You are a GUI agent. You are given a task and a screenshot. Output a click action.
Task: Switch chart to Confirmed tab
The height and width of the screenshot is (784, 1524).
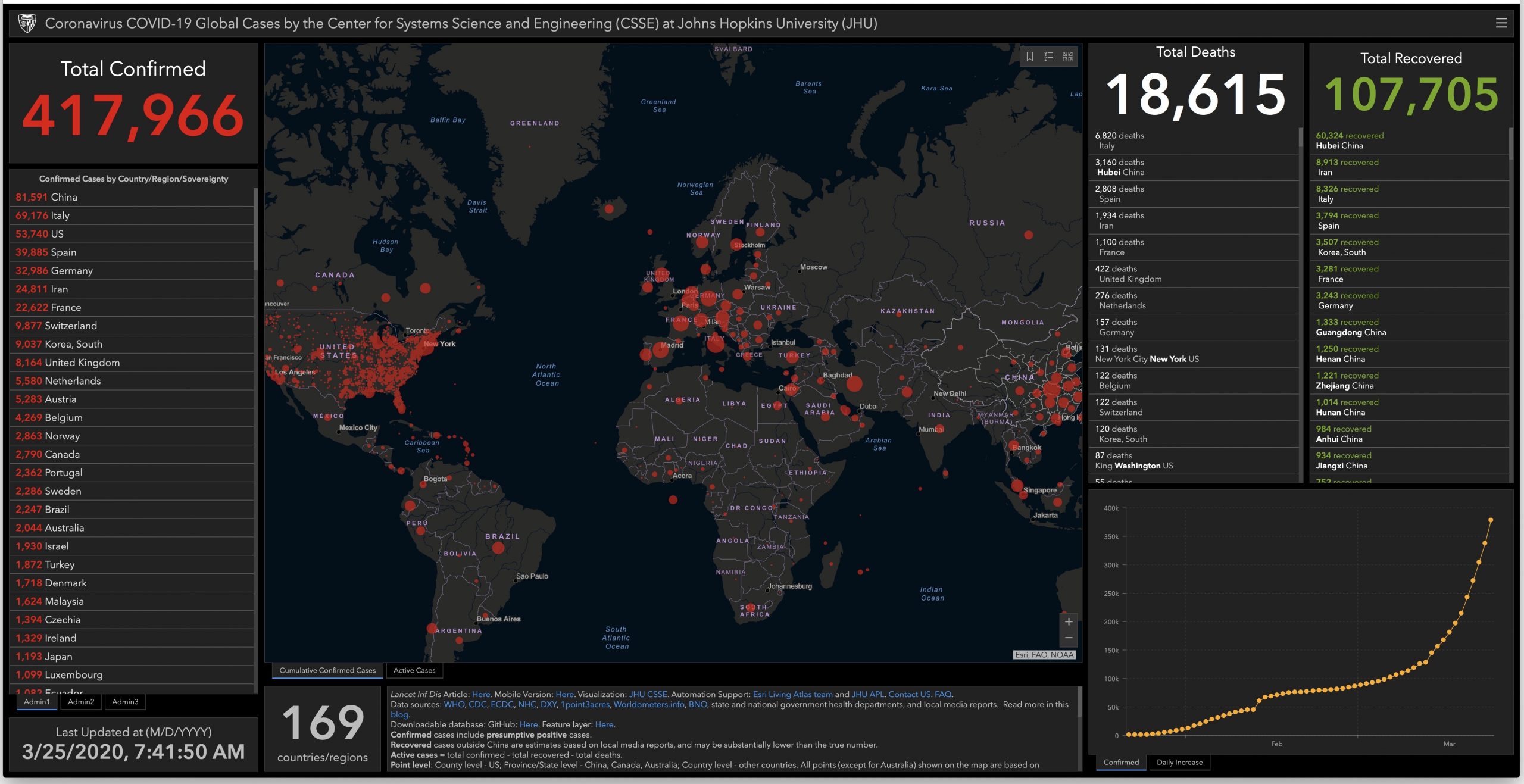pos(1121,763)
